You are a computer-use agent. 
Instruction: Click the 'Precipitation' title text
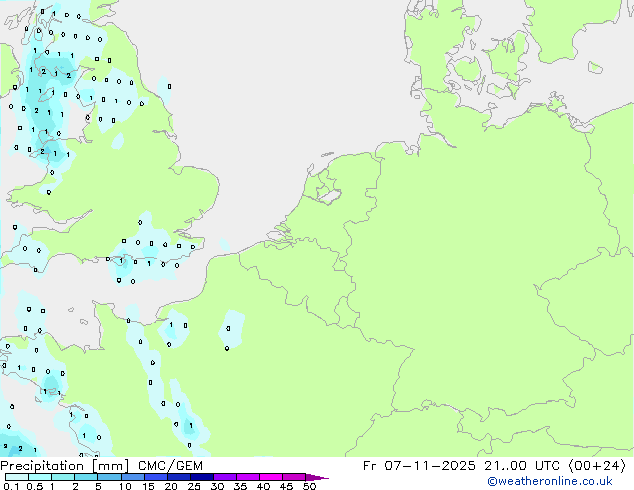pos(42,466)
